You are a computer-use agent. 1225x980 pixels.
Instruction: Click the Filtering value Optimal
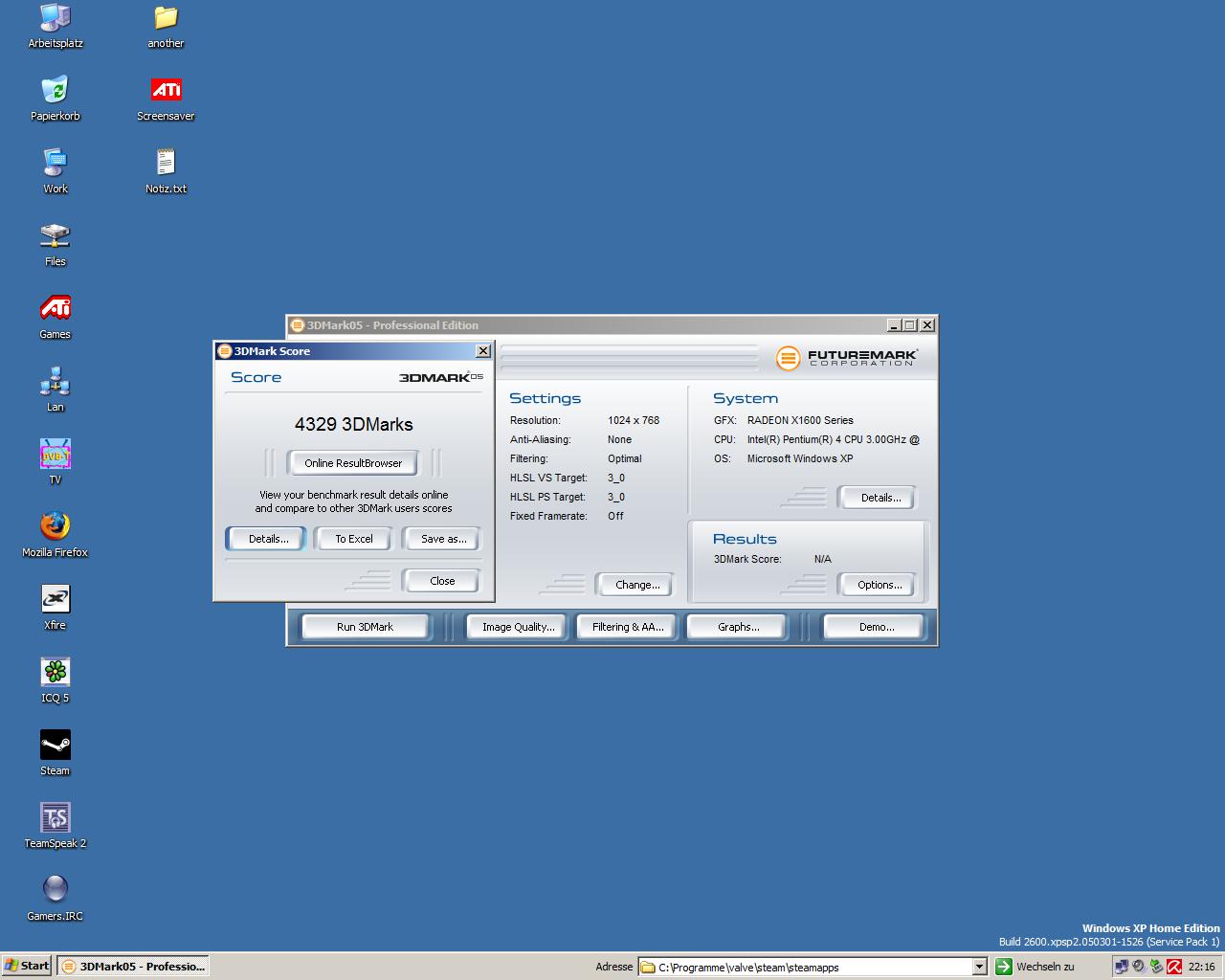(x=625, y=458)
